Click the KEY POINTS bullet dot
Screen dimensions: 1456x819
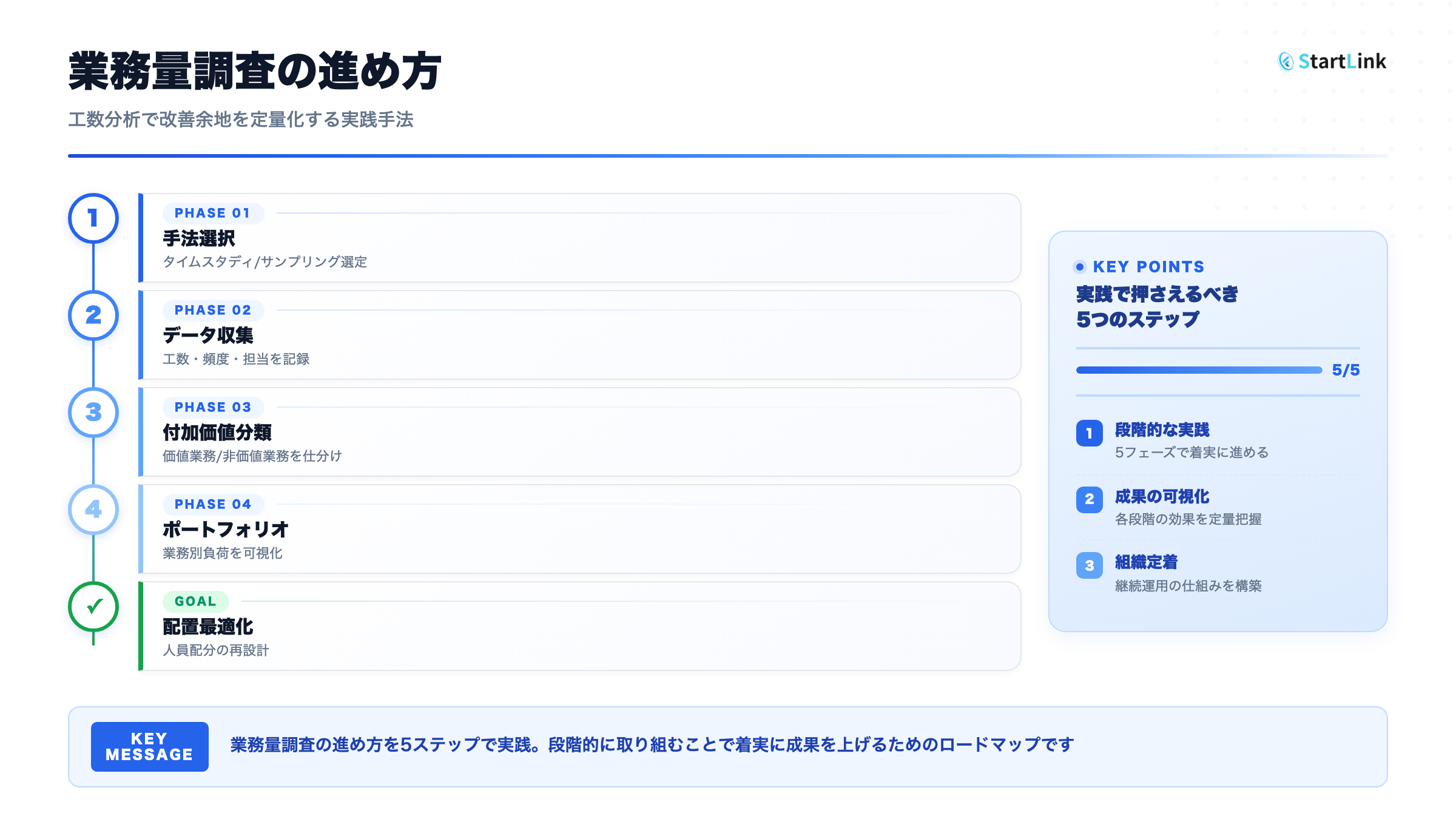(x=1080, y=267)
